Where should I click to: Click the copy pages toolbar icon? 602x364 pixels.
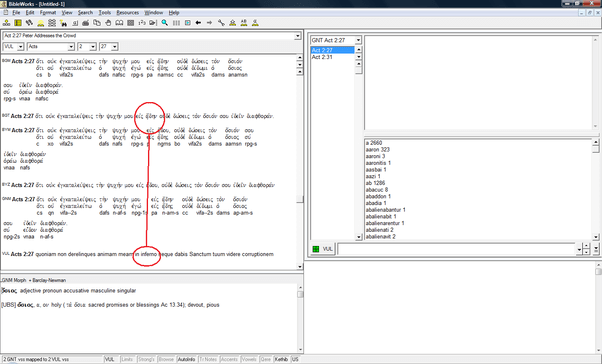tap(97, 23)
